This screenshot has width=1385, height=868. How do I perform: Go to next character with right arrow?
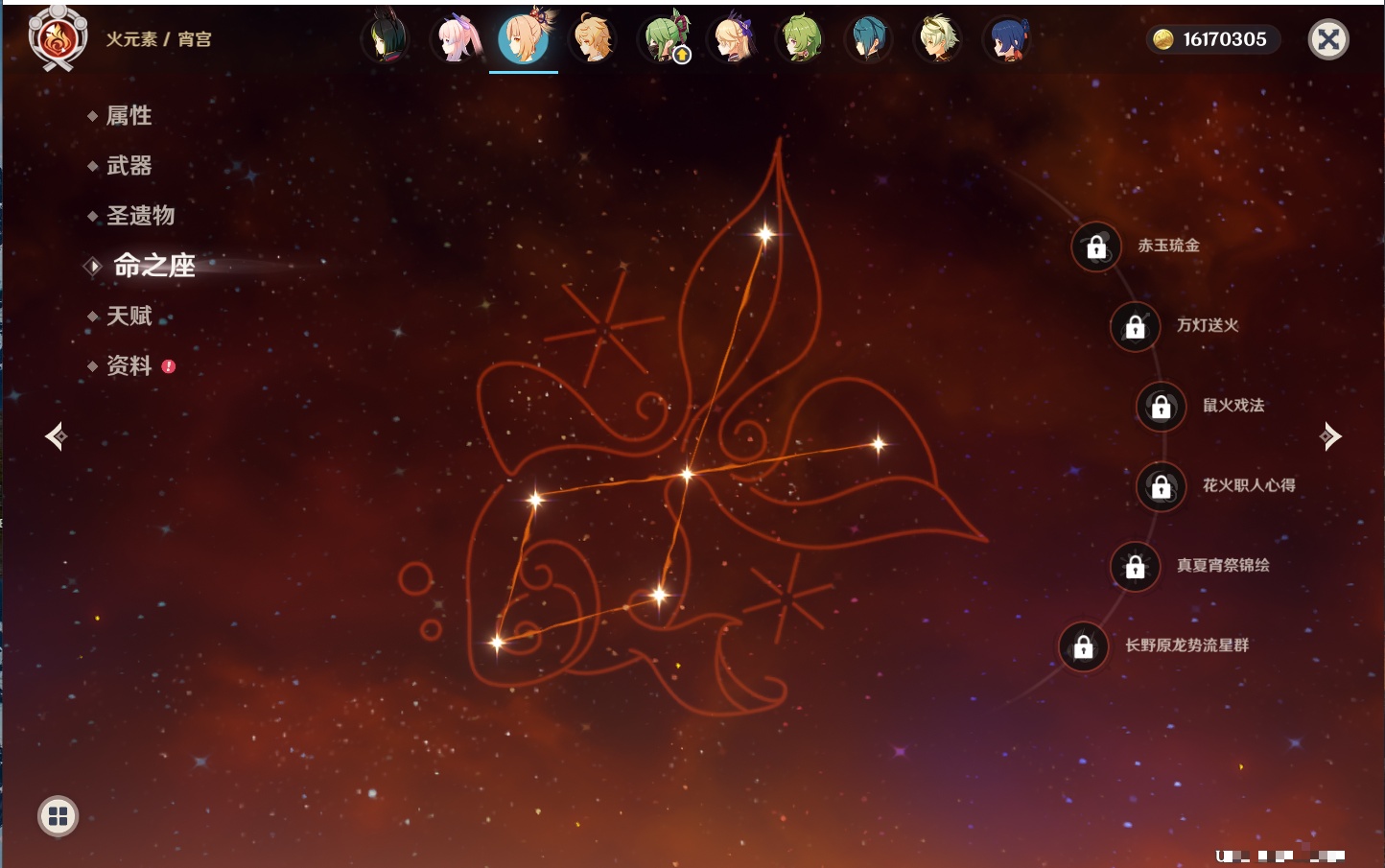pyautogui.click(x=1330, y=436)
